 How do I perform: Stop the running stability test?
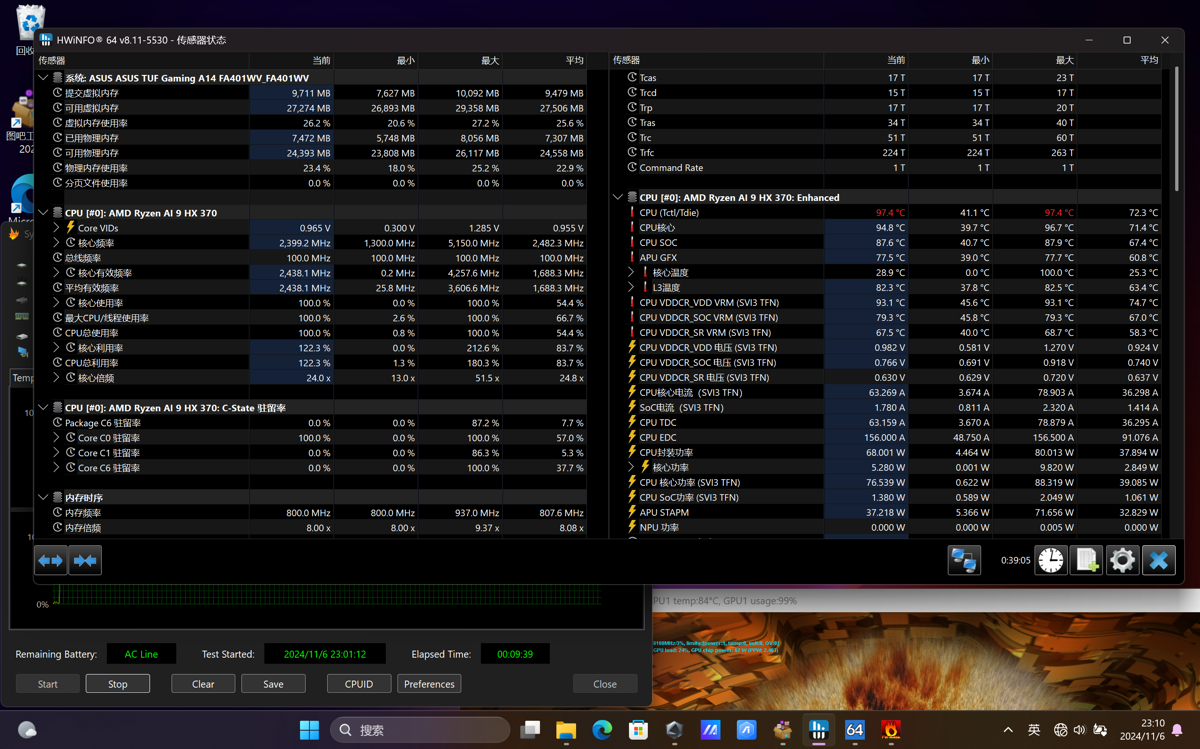click(118, 684)
